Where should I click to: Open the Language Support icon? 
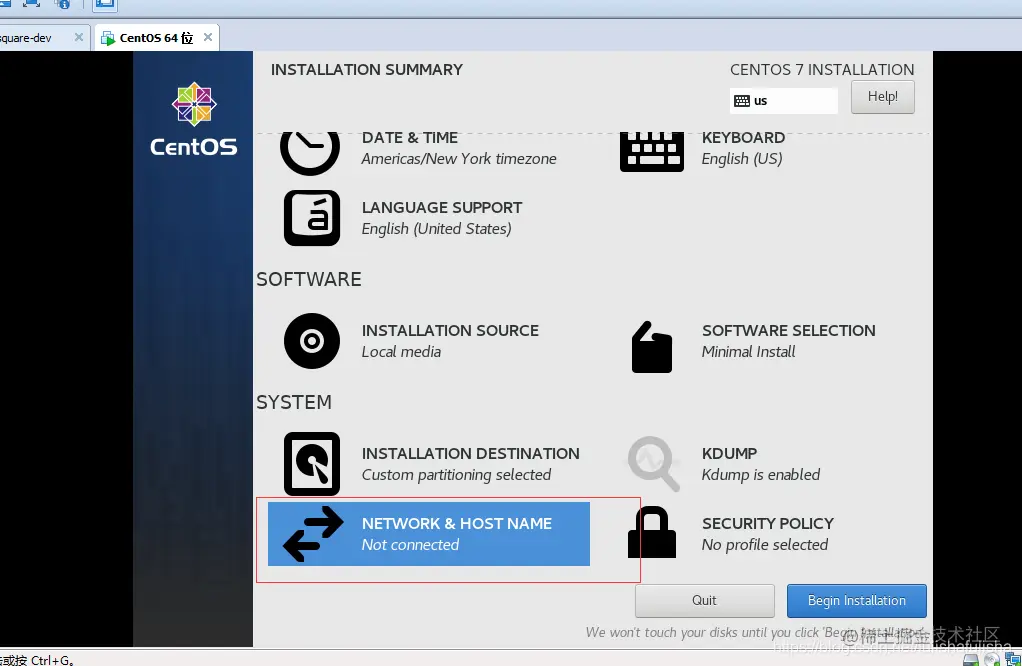[x=312, y=218]
